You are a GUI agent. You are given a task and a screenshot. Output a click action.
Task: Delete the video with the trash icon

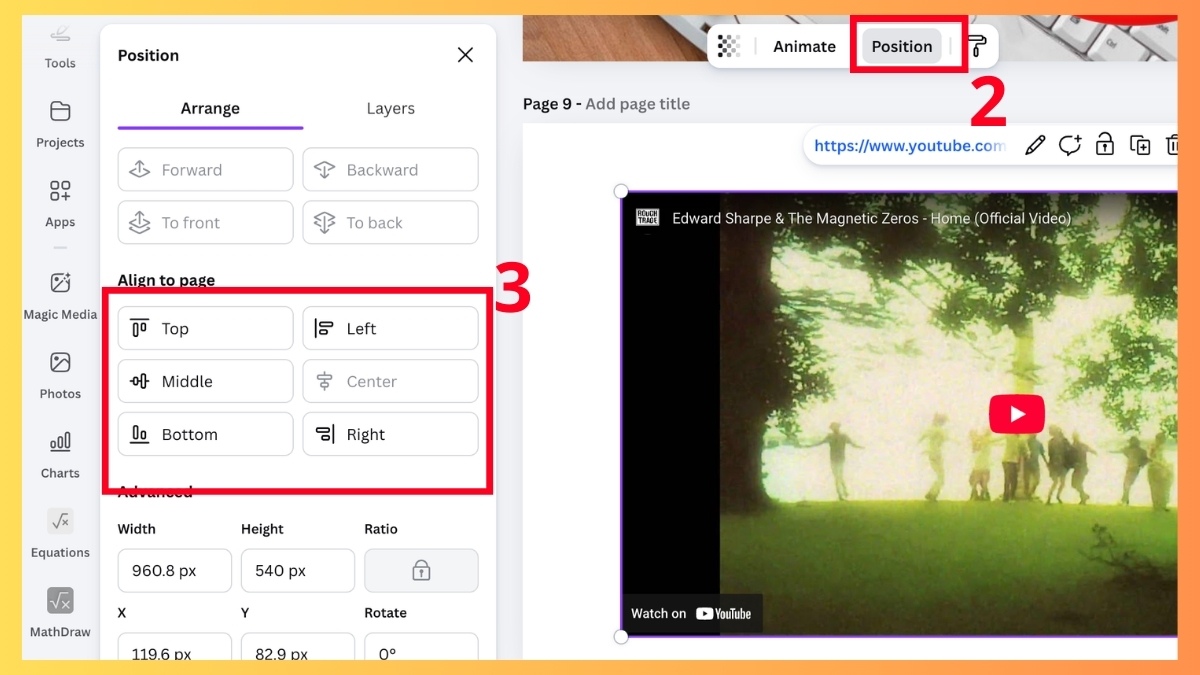click(x=1175, y=145)
